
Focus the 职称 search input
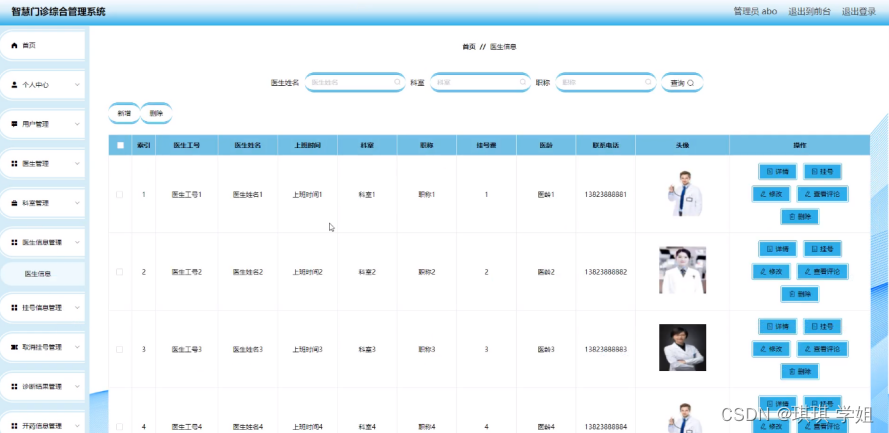coord(606,82)
